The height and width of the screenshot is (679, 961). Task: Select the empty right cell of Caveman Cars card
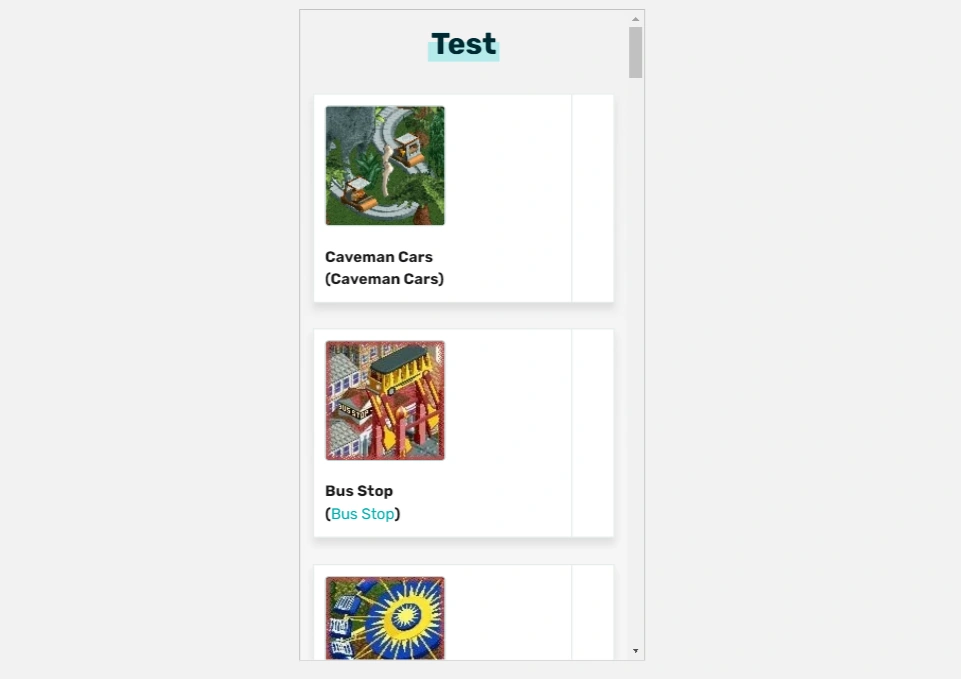(x=592, y=198)
